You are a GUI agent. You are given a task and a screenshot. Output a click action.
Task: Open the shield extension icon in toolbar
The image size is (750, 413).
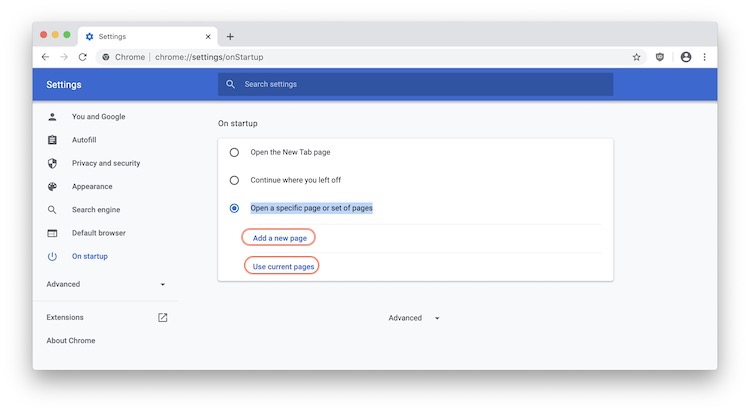(660, 57)
